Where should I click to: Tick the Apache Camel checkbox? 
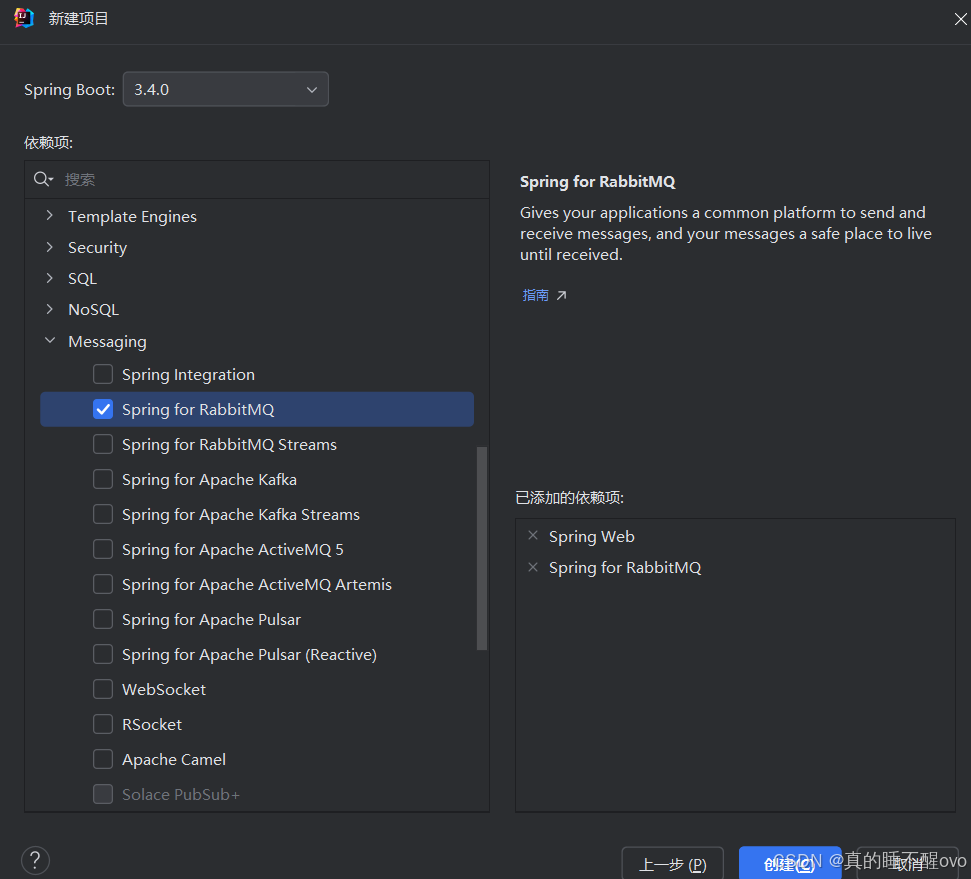pos(103,759)
